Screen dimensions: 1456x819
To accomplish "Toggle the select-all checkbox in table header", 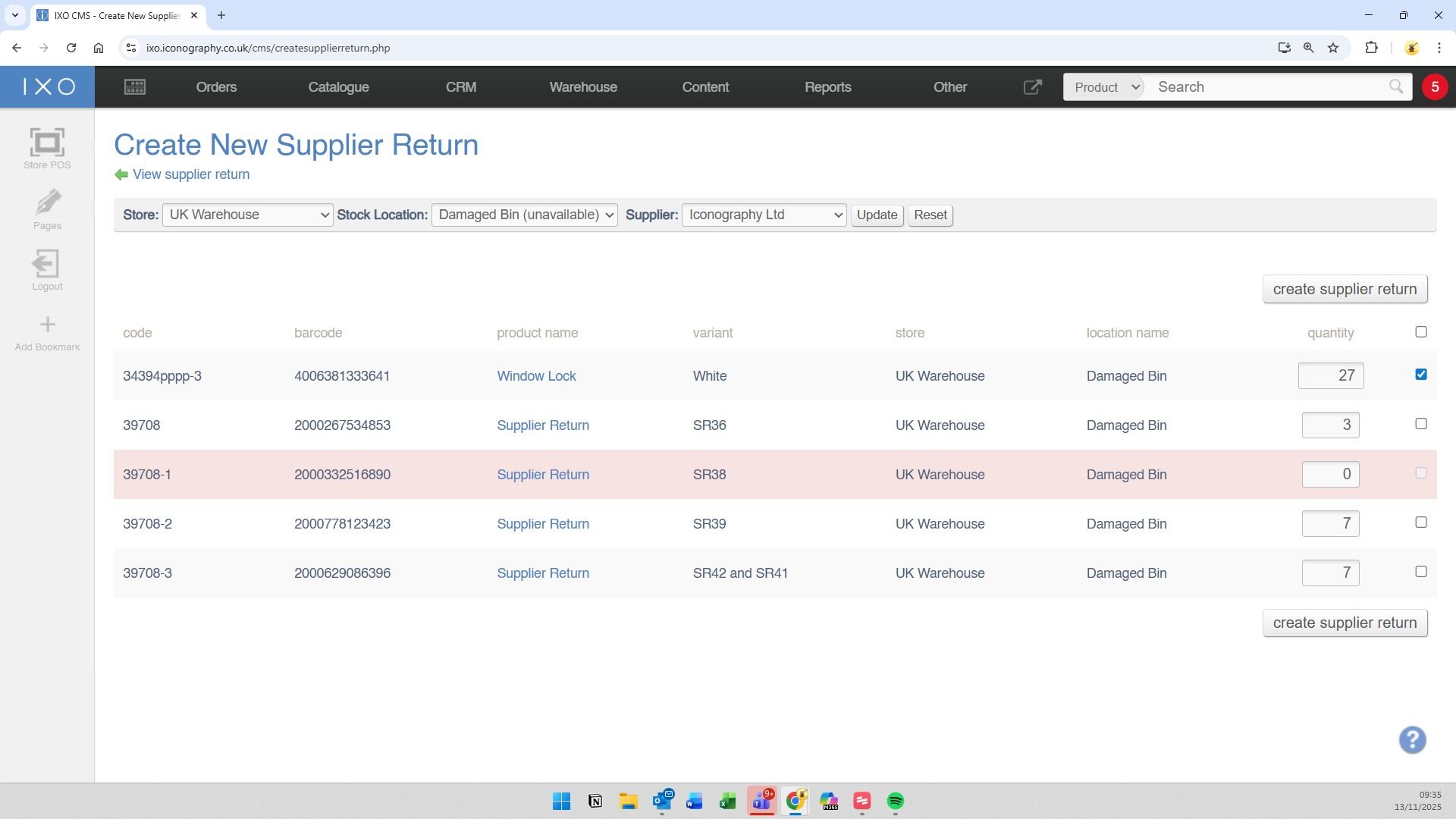I will (1421, 332).
